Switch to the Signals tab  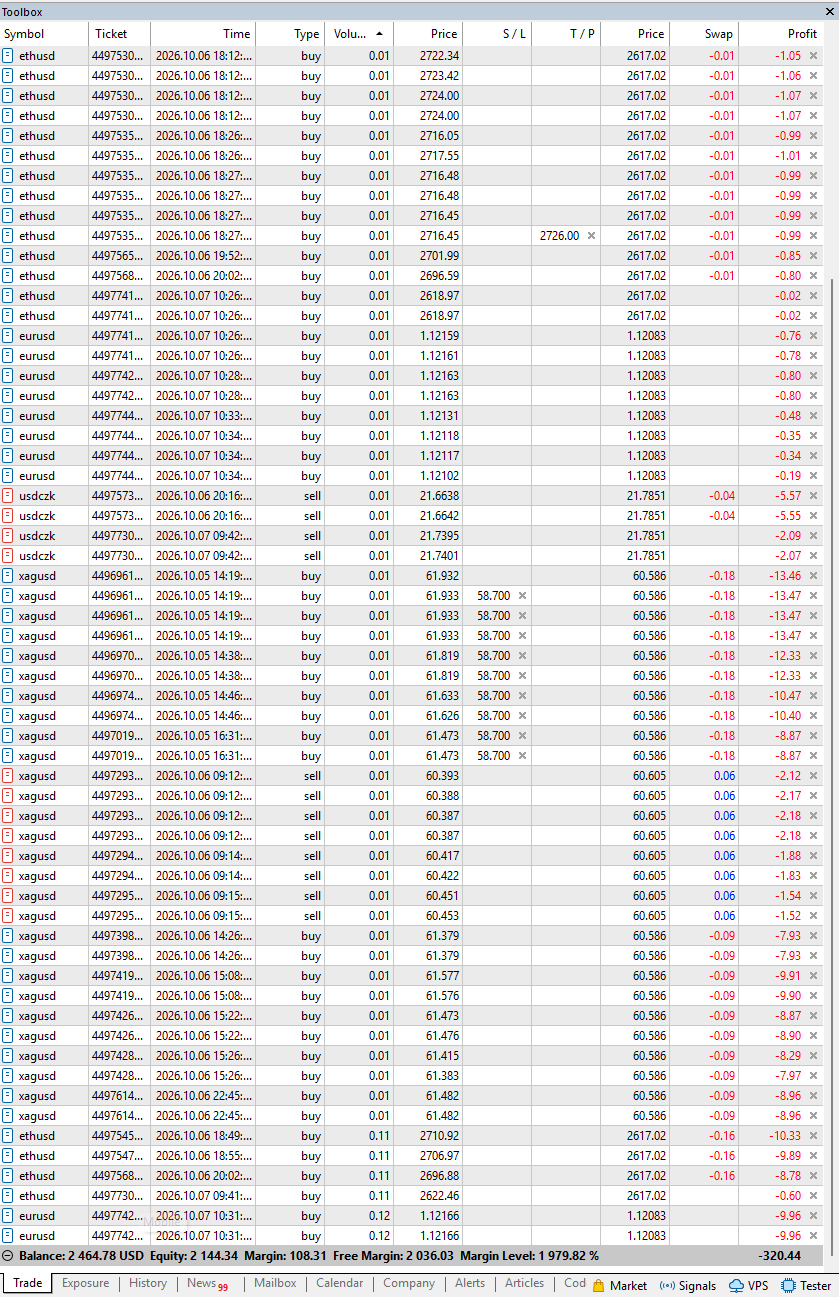pyautogui.click(x=689, y=1285)
